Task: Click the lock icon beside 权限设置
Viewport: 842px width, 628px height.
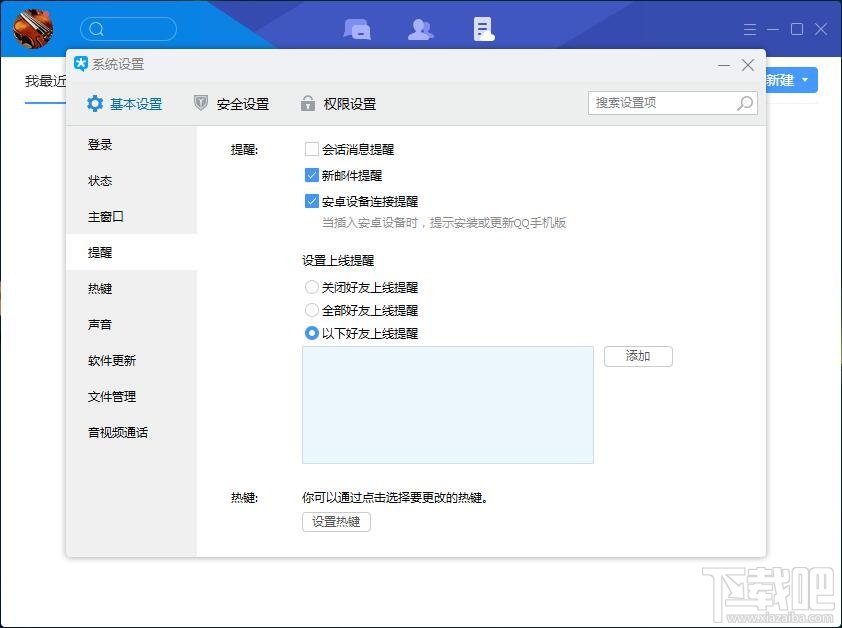Action: 307,103
